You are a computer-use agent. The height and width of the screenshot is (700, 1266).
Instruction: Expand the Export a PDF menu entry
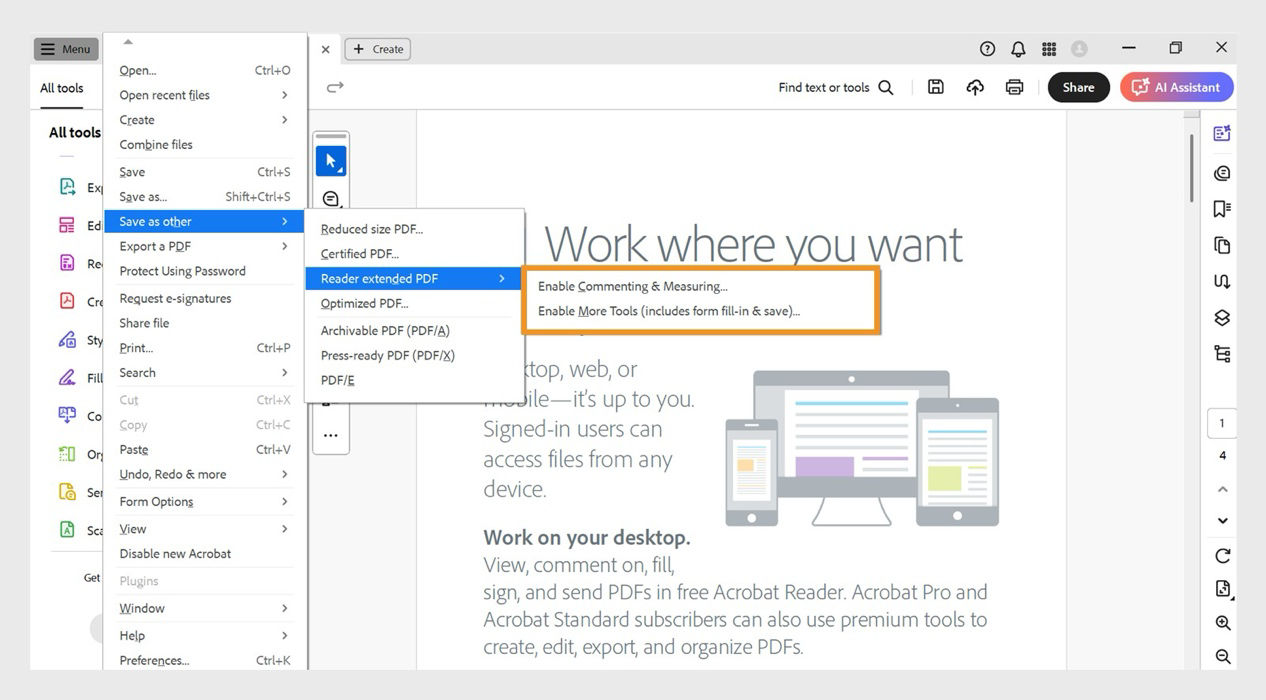coord(154,246)
